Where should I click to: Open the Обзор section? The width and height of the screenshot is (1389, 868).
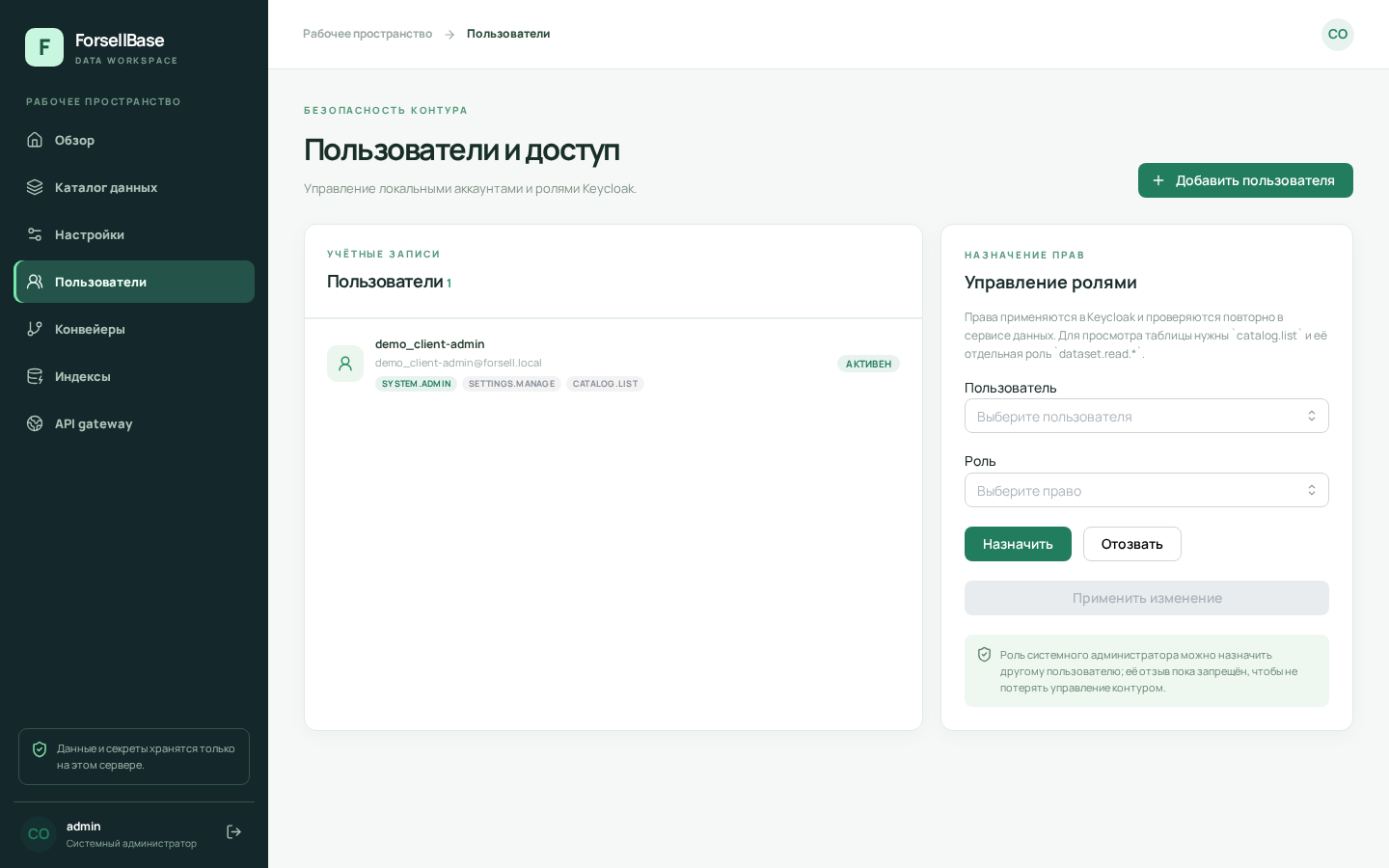click(134, 140)
